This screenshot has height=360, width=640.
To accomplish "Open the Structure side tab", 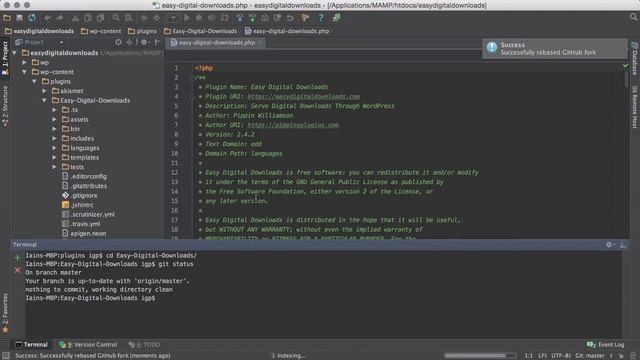I will (5, 106).
